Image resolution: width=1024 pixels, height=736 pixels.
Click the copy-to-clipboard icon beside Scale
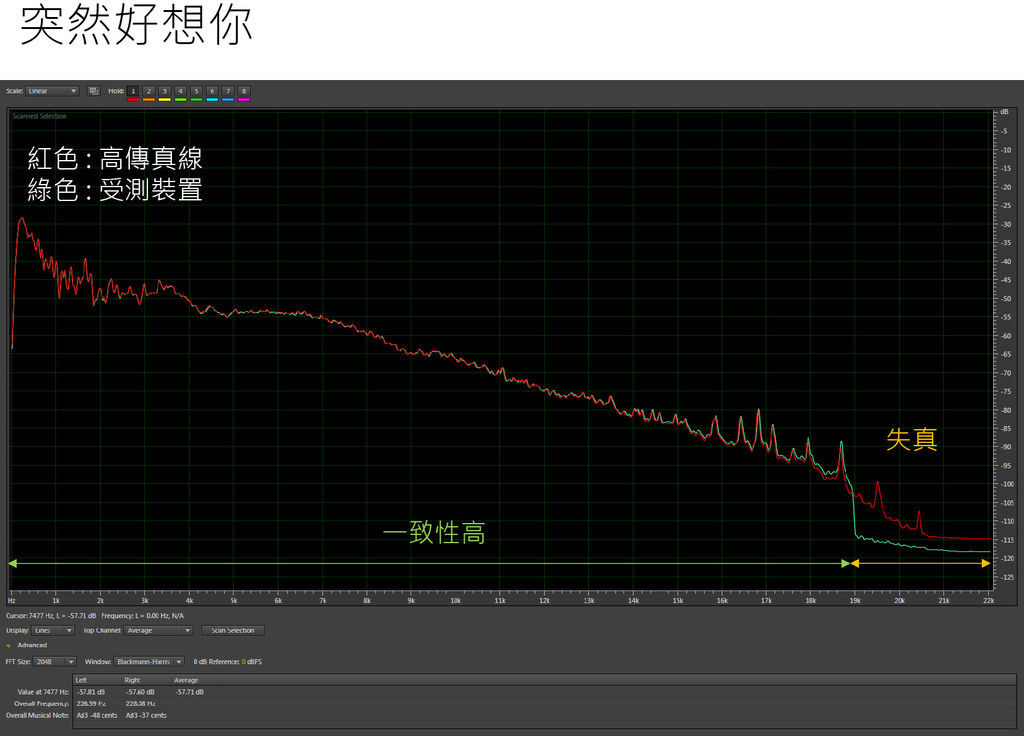click(93, 91)
